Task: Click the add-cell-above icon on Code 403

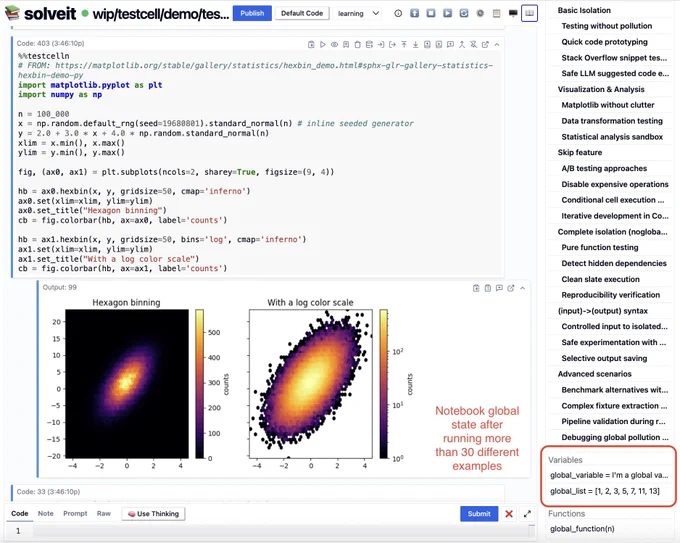Action: (427, 44)
